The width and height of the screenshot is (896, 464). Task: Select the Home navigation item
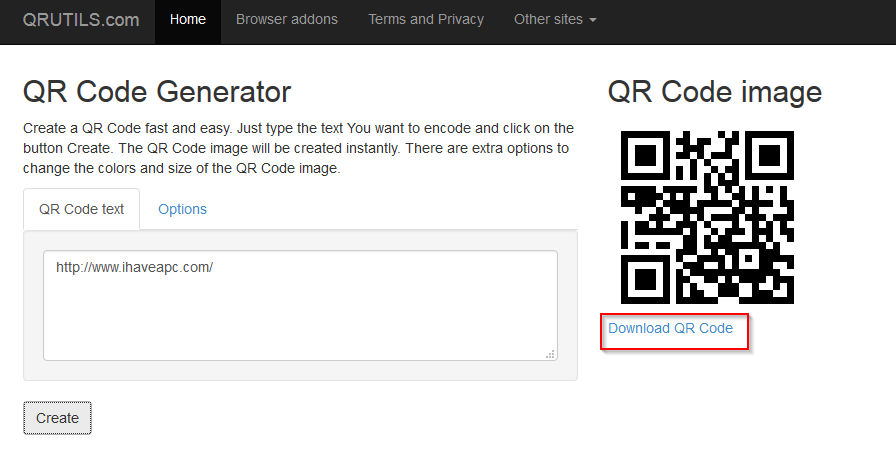tap(188, 19)
